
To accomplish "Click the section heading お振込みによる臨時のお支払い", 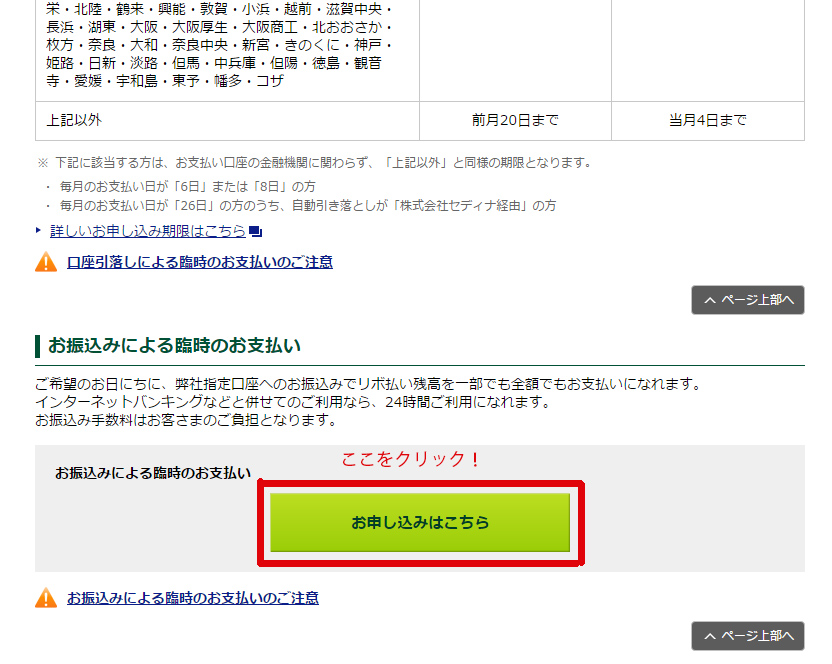I will pos(175,346).
